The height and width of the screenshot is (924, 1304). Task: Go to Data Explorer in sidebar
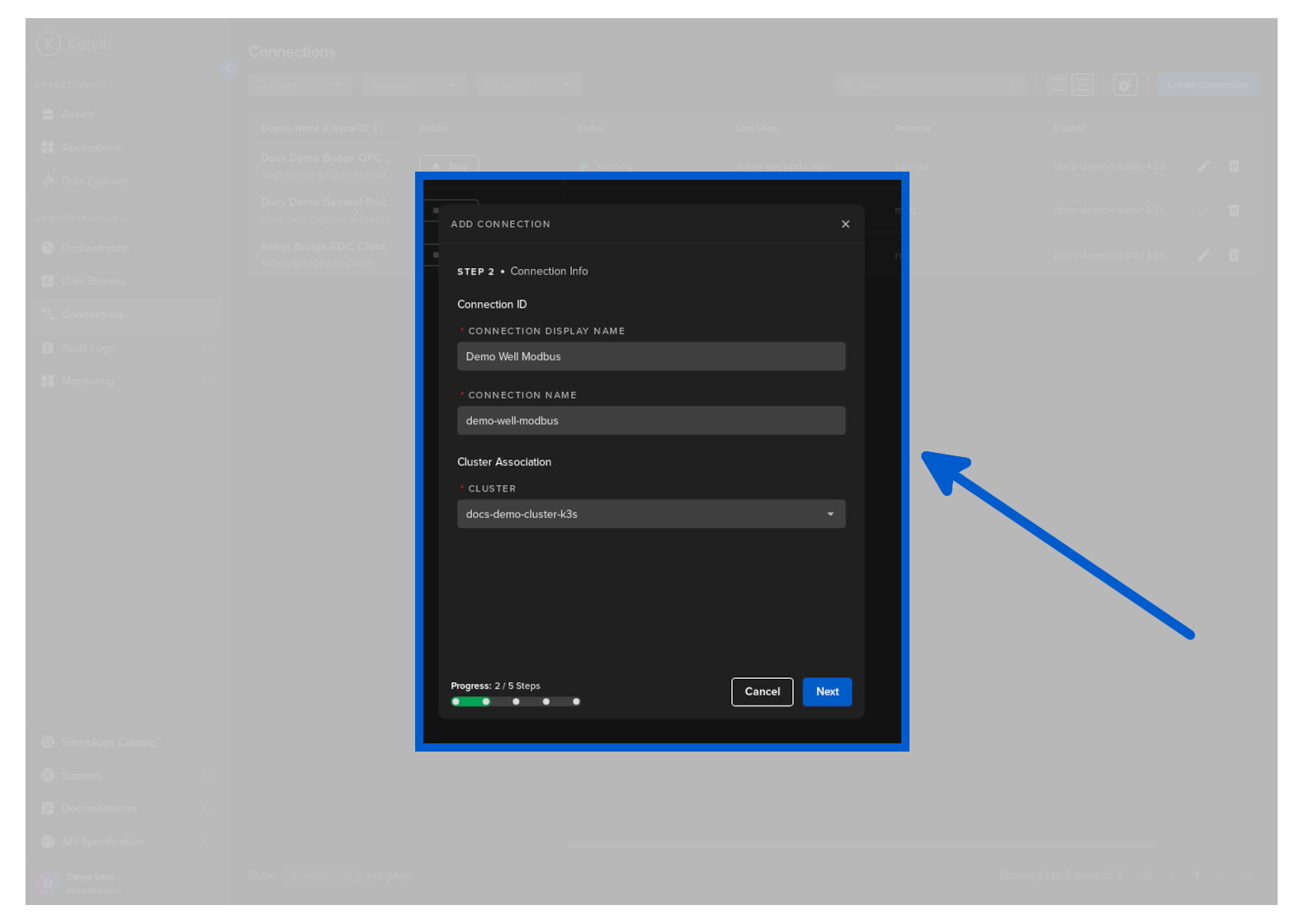point(94,181)
